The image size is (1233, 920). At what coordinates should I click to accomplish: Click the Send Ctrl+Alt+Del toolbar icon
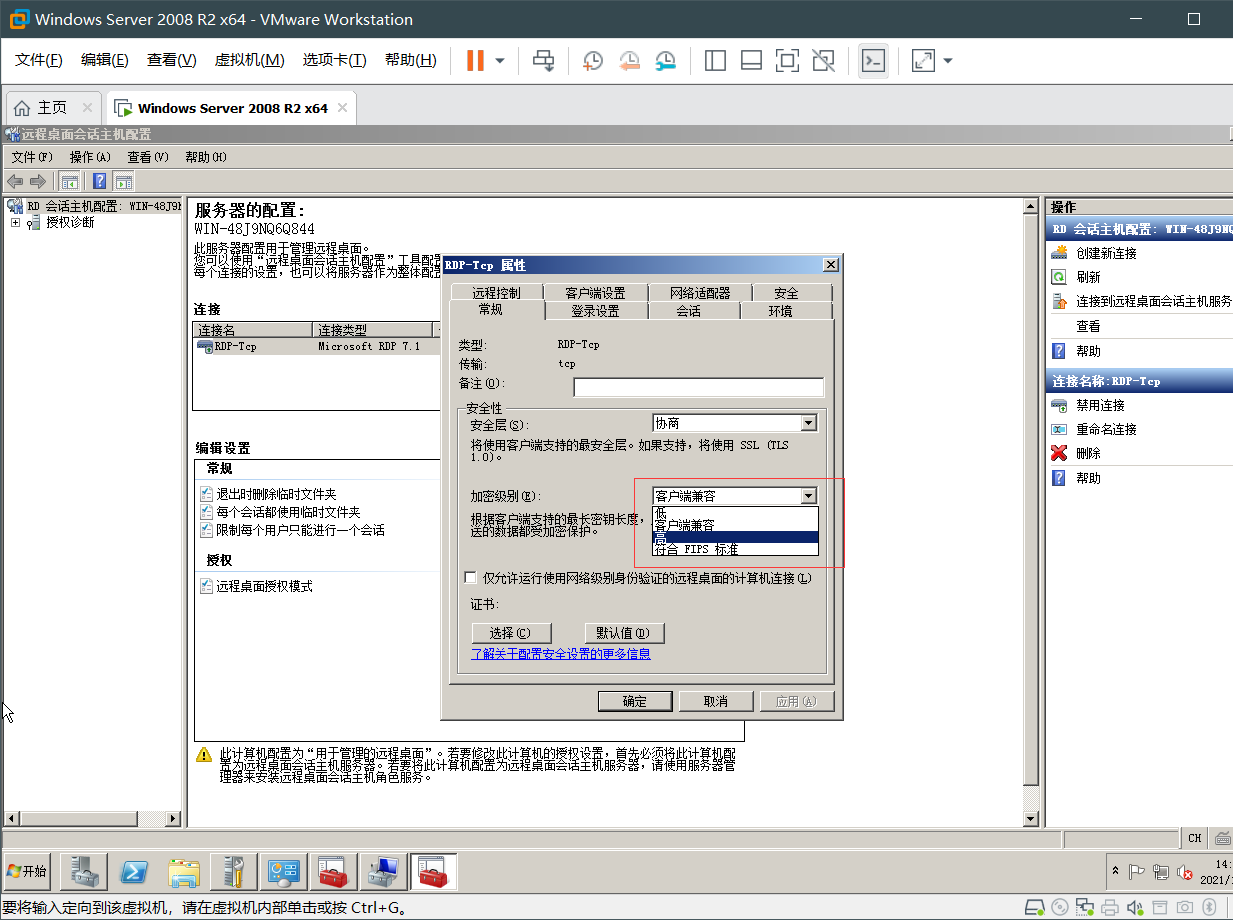click(543, 61)
